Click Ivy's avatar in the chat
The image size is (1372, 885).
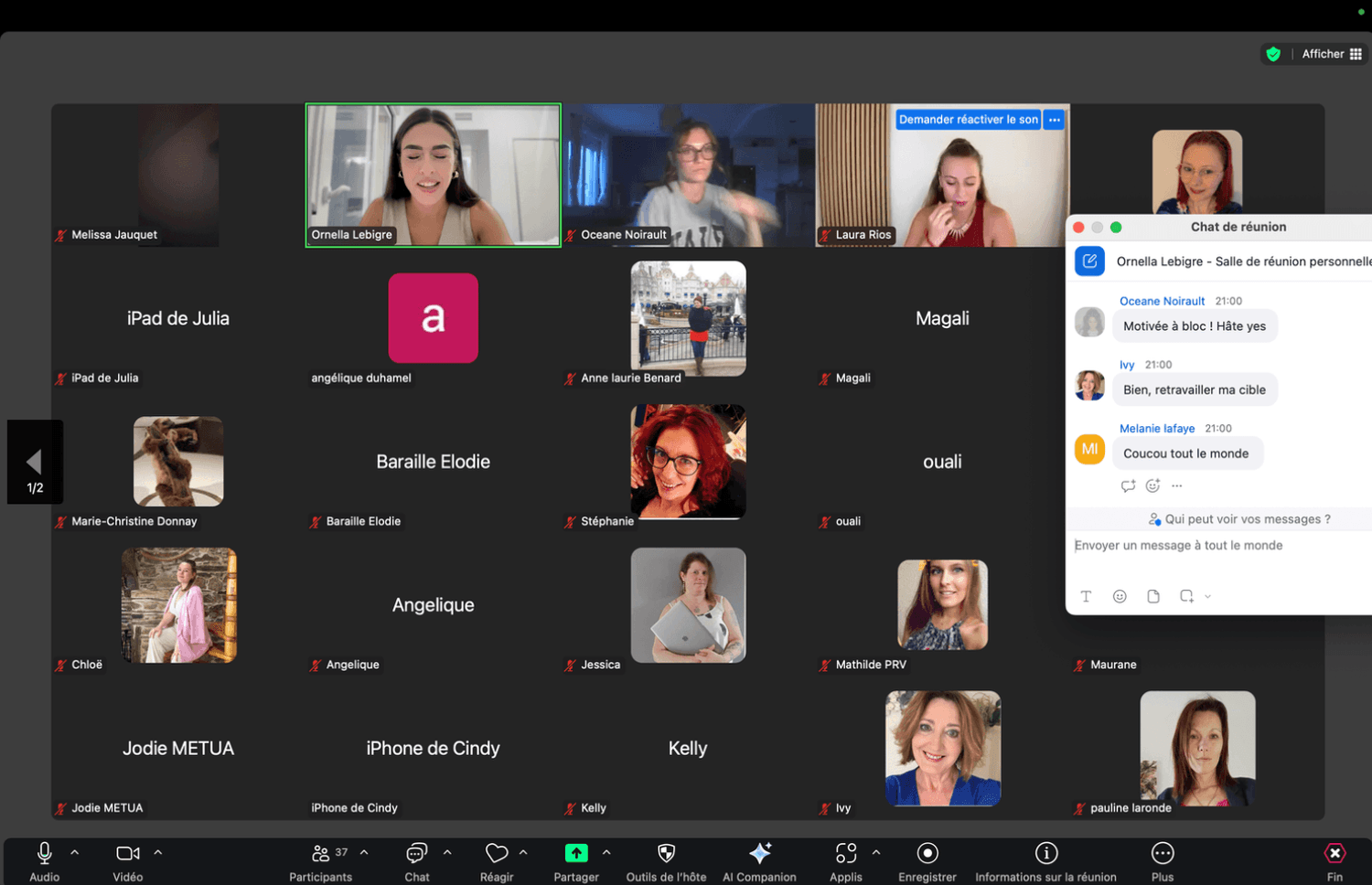[1089, 386]
